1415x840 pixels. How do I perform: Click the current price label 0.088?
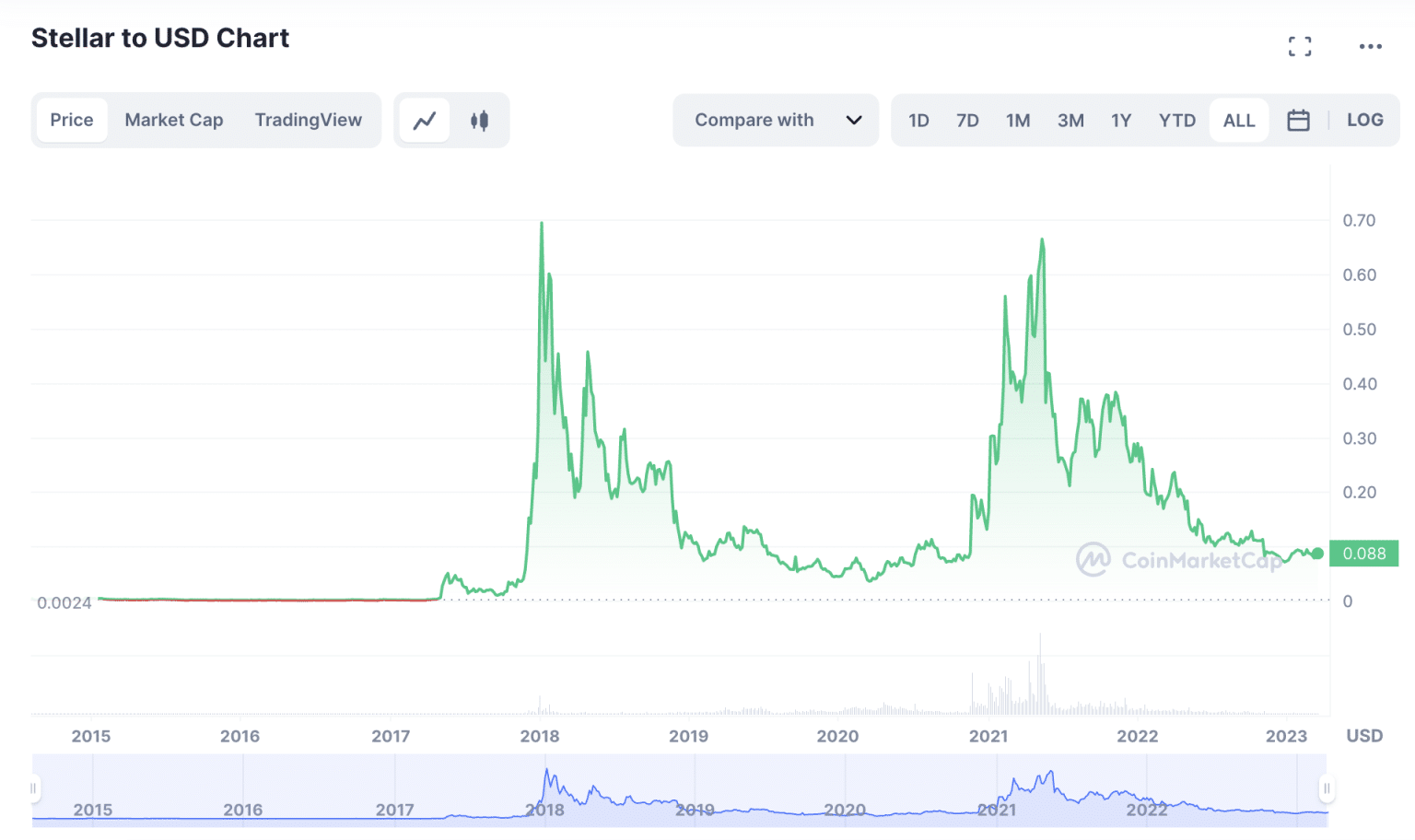[1364, 554]
